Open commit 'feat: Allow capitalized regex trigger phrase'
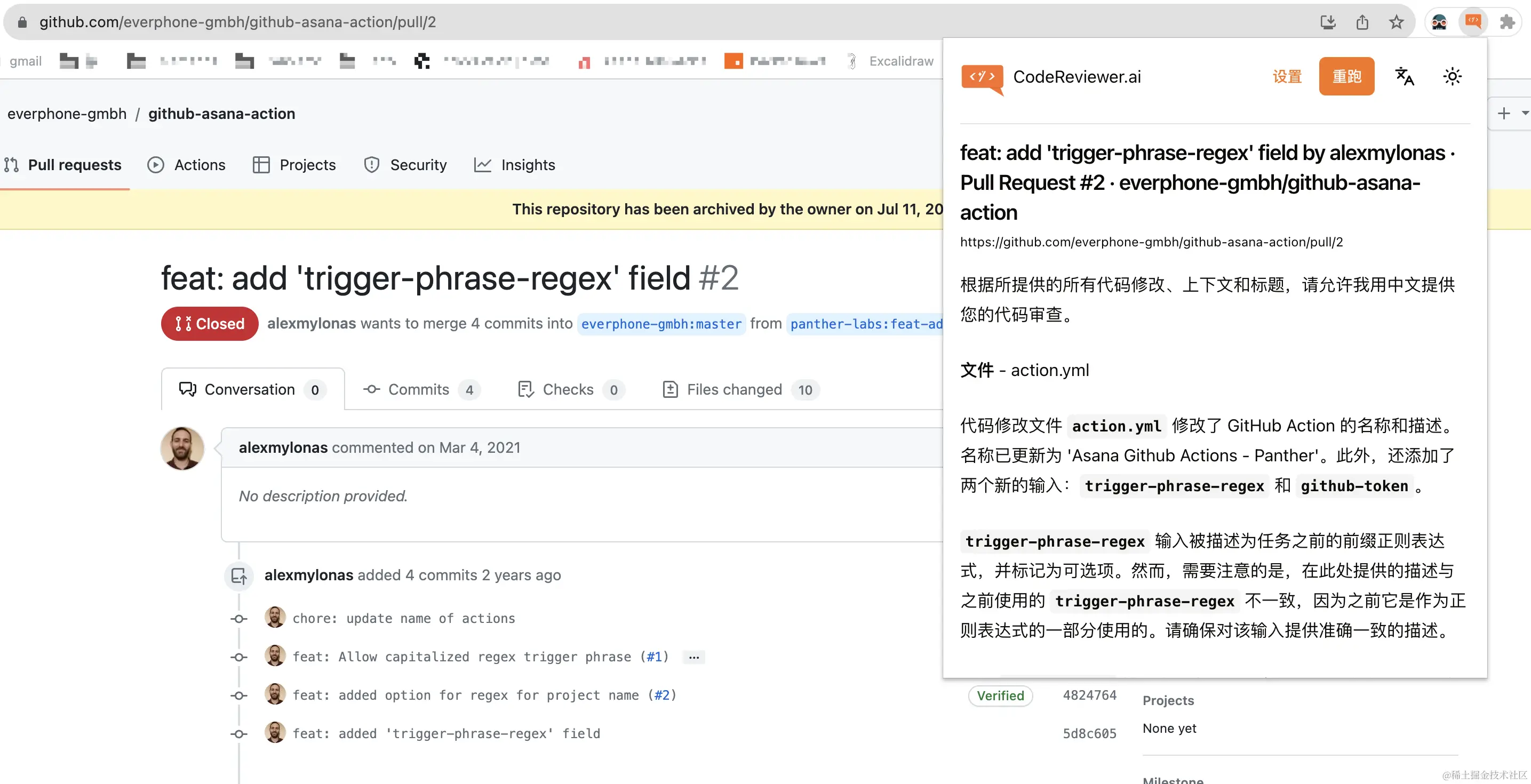 pyautogui.click(x=462, y=657)
